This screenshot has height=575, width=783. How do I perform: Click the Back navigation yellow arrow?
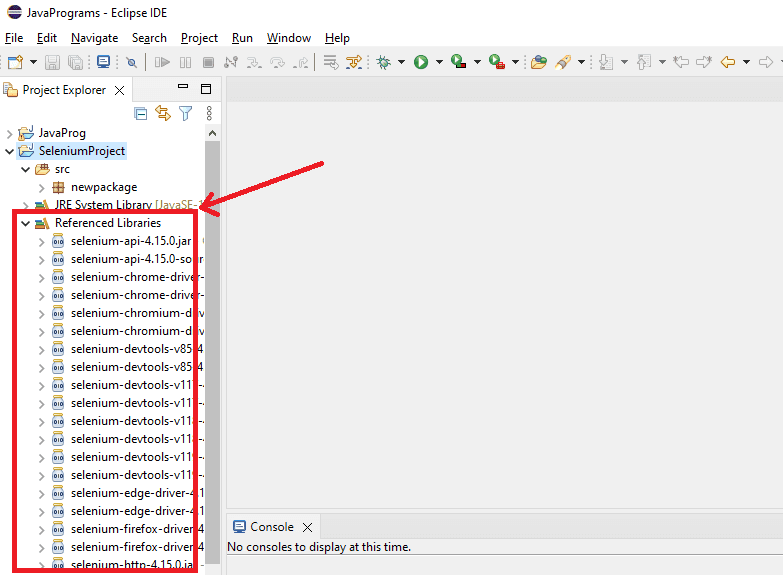pos(727,62)
